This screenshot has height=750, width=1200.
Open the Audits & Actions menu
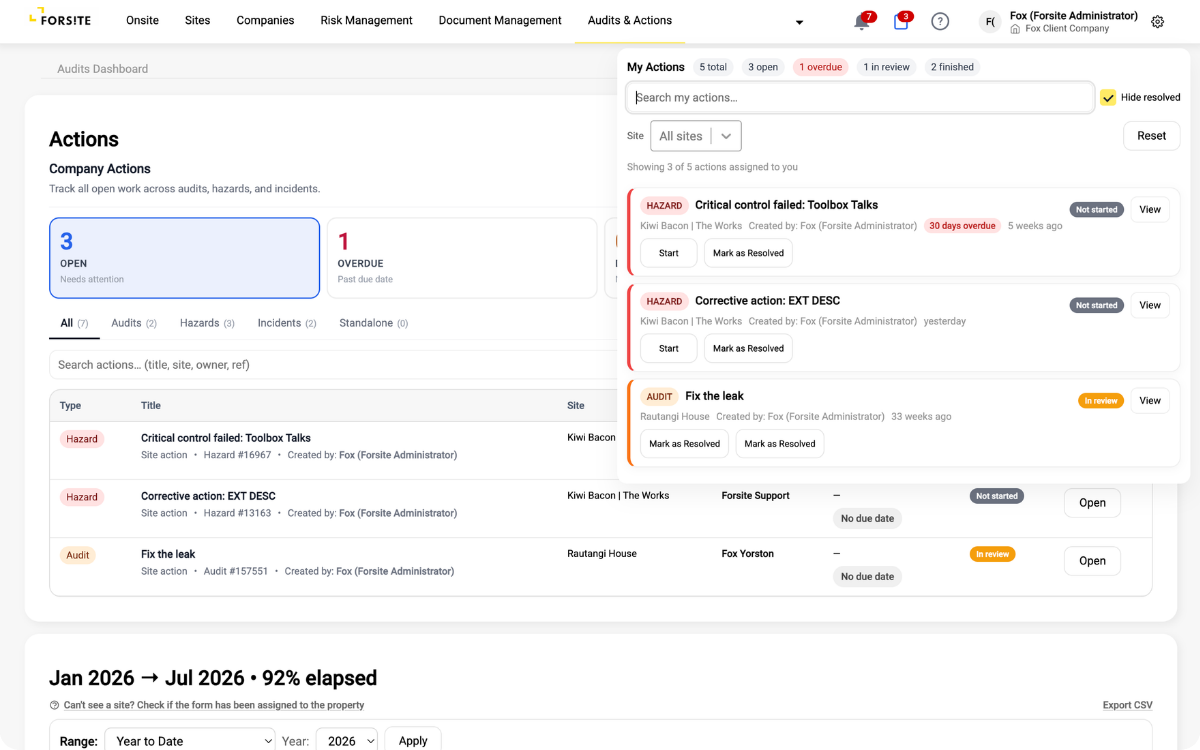pyautogui.click(x=630, y=20)
